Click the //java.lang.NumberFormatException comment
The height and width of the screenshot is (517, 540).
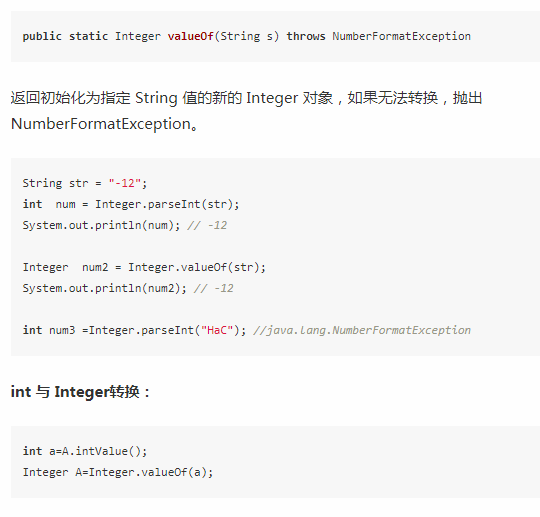click(362, 330)
